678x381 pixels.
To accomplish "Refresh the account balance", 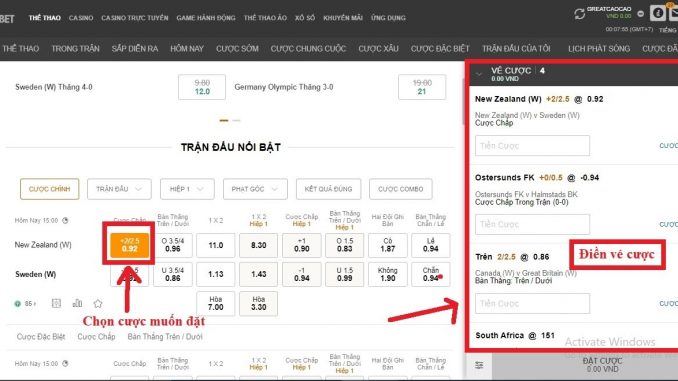I will [579, 14].
